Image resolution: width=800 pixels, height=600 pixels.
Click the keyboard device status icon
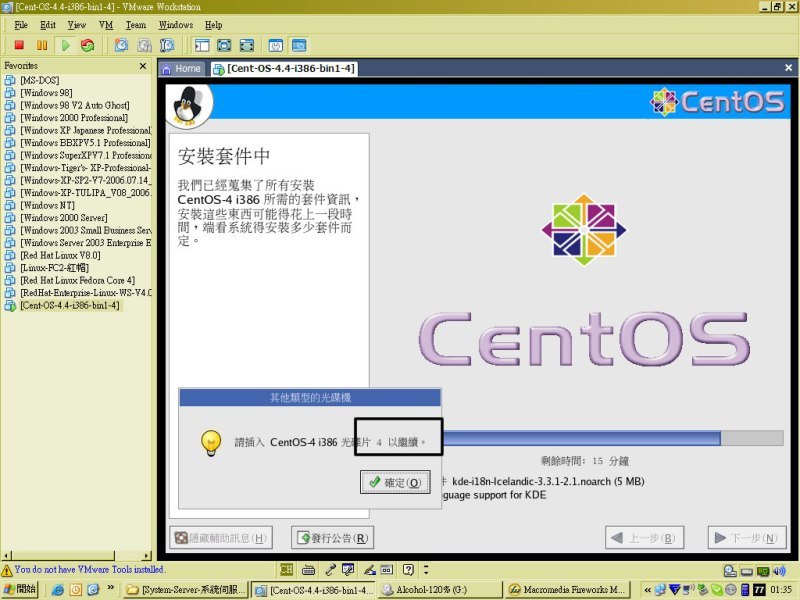pos(308,570)
